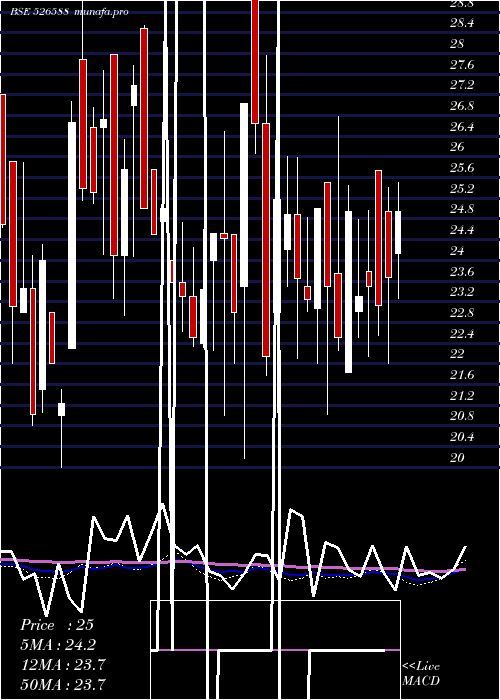500x700 pixels.
Task: Click the BSE 526588 munafa.pro title
Action: click(70, 12)
